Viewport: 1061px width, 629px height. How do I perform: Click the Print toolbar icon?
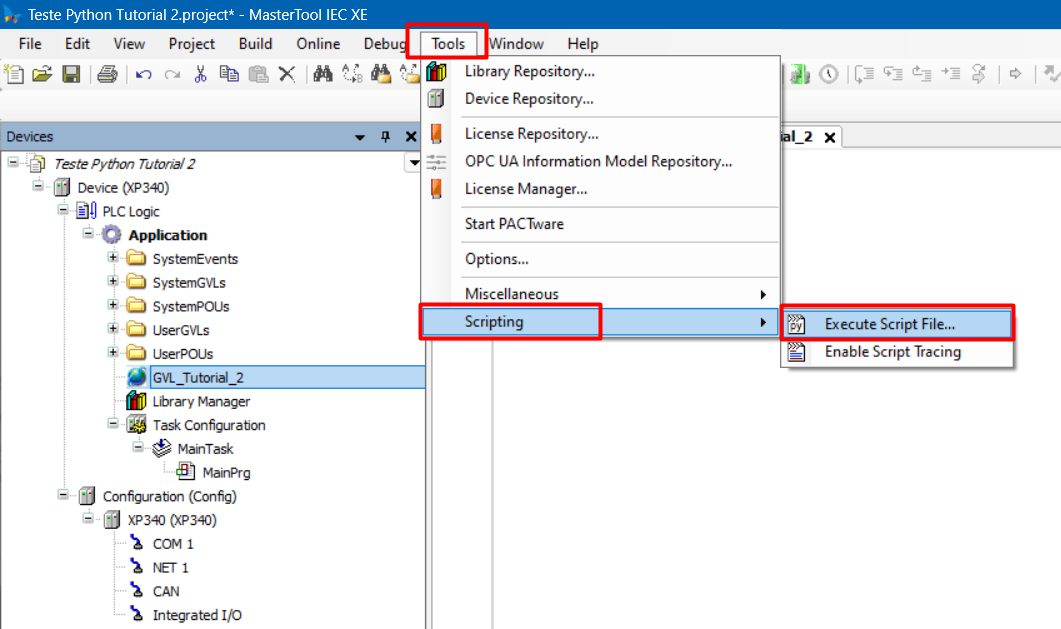pyautogui.click(x=108, y=74)
